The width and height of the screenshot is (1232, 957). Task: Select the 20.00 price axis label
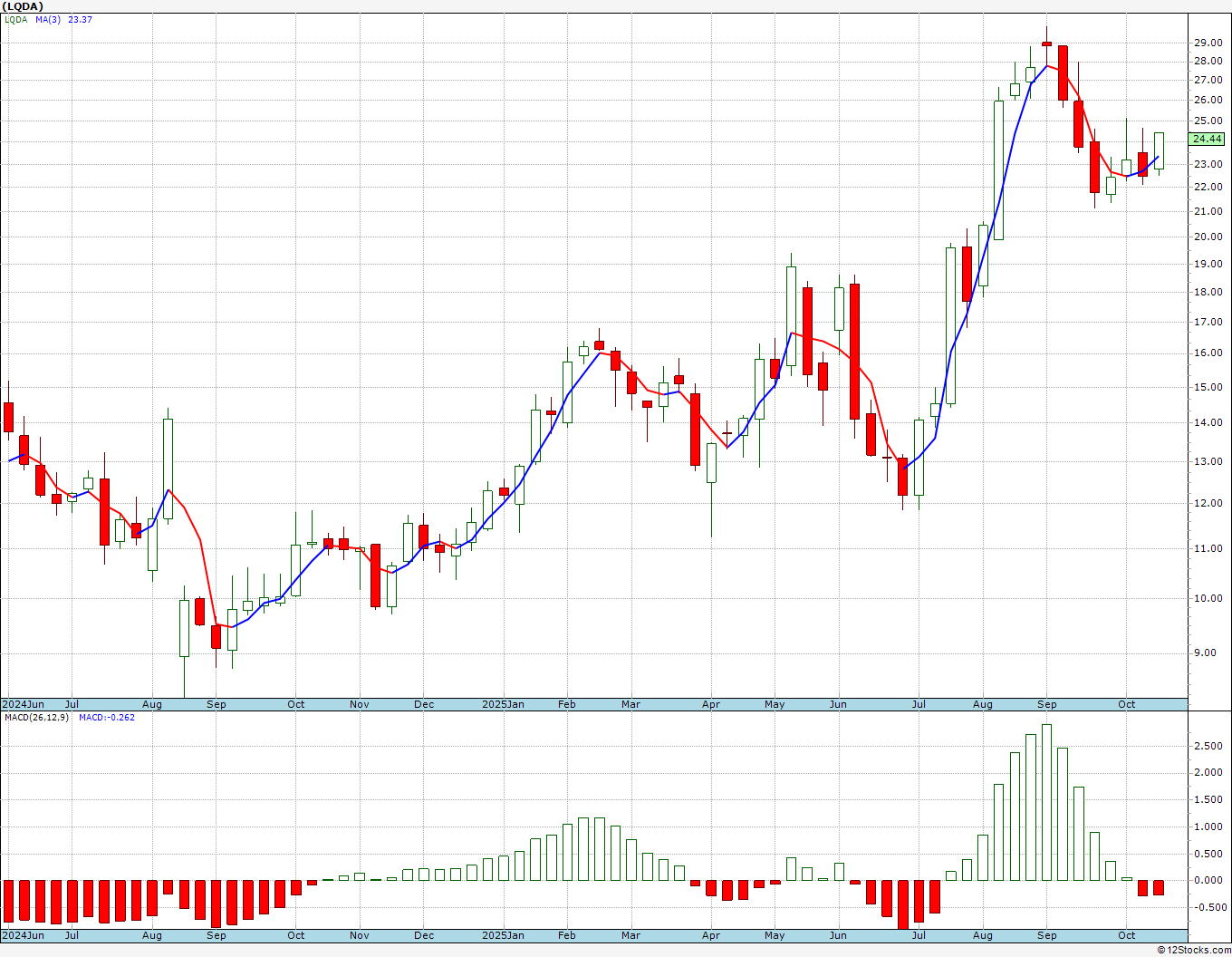[1207, 237]
